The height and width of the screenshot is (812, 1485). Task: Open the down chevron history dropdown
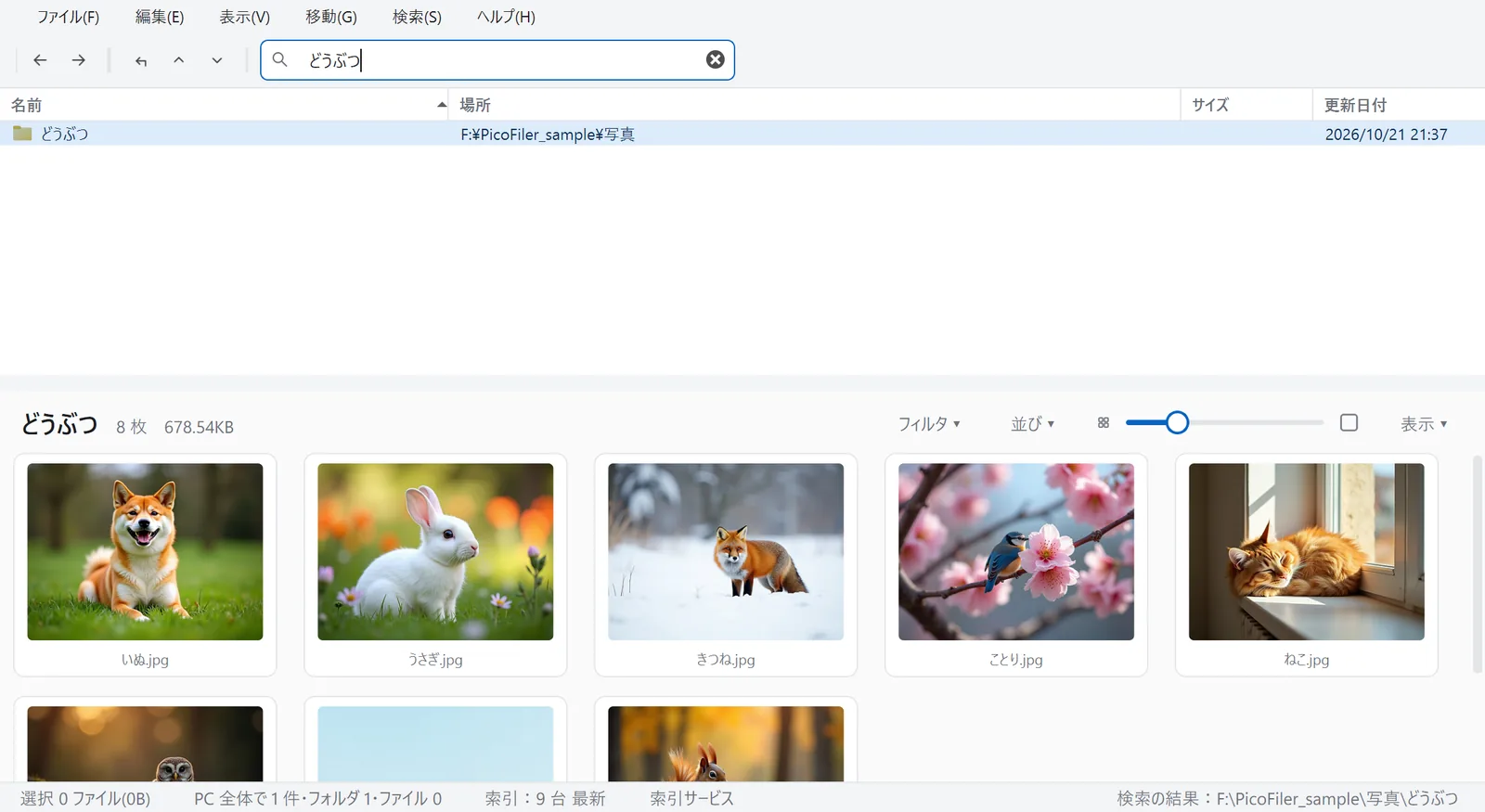(217, 60)
